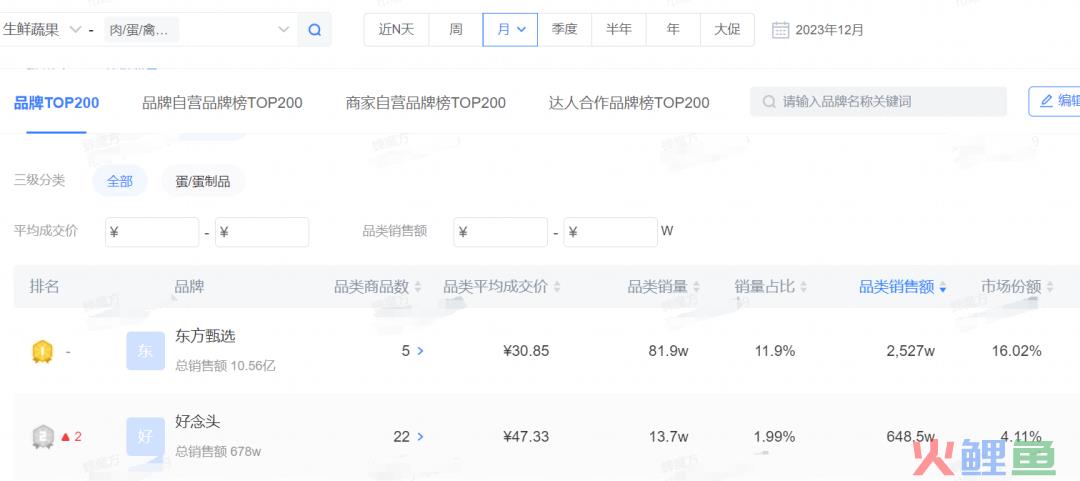
Task: Click the 81.9w sales volume cell
Action: click(x=668, y=351)
